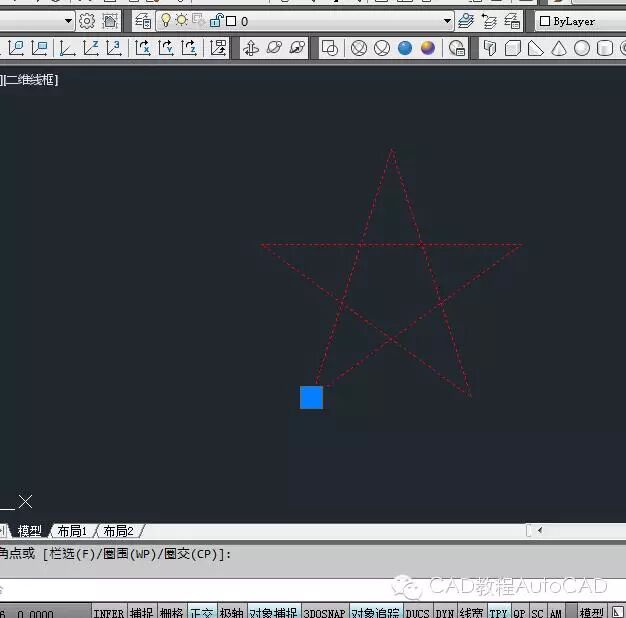Apply the Realistic blue sphere visual style
This screenshot has width=626, height=618.
click(405, 48)
